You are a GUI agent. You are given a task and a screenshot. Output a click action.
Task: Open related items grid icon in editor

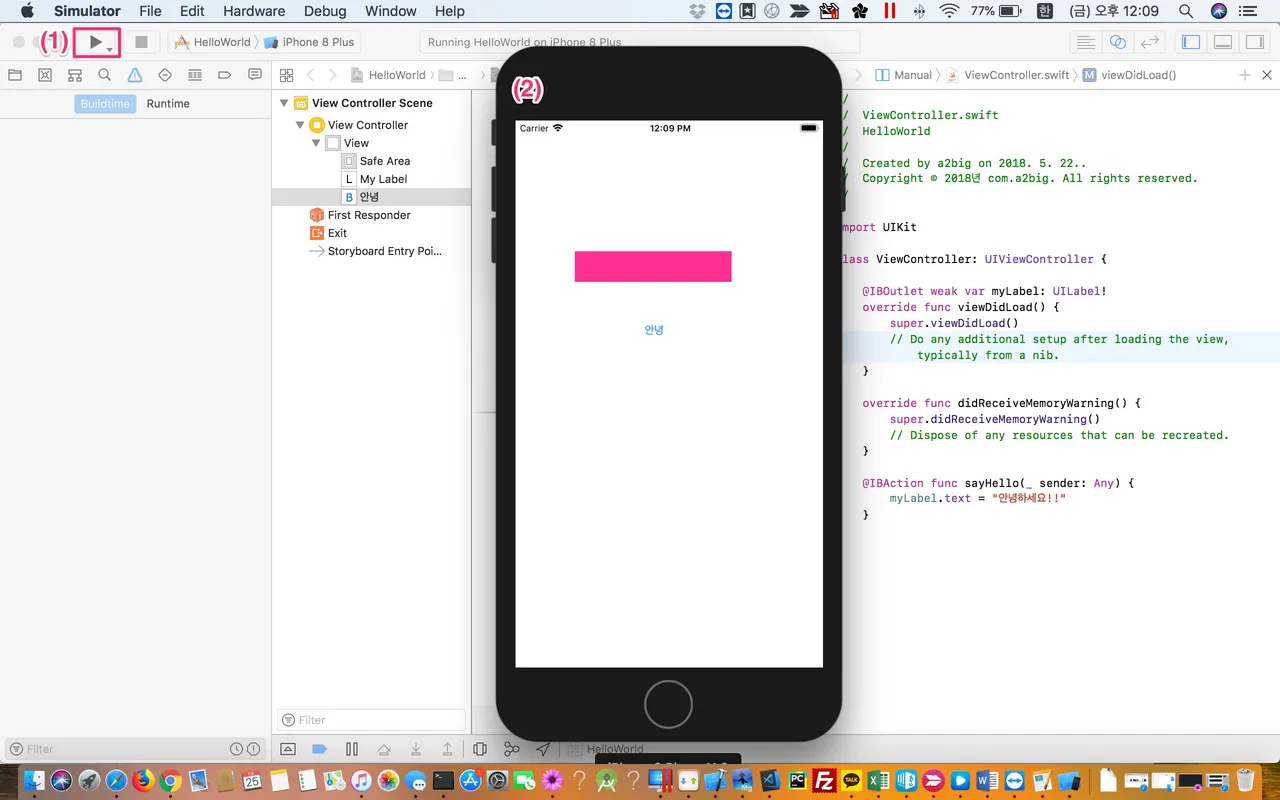click(x=286, y=75)
